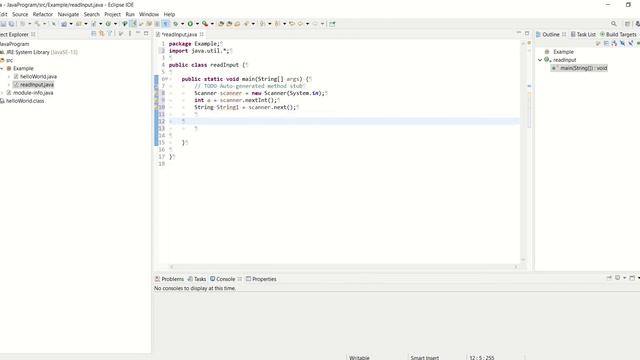Switch to the Task List tab
Screen dimensions: 640x360
[x=583, y=35]
